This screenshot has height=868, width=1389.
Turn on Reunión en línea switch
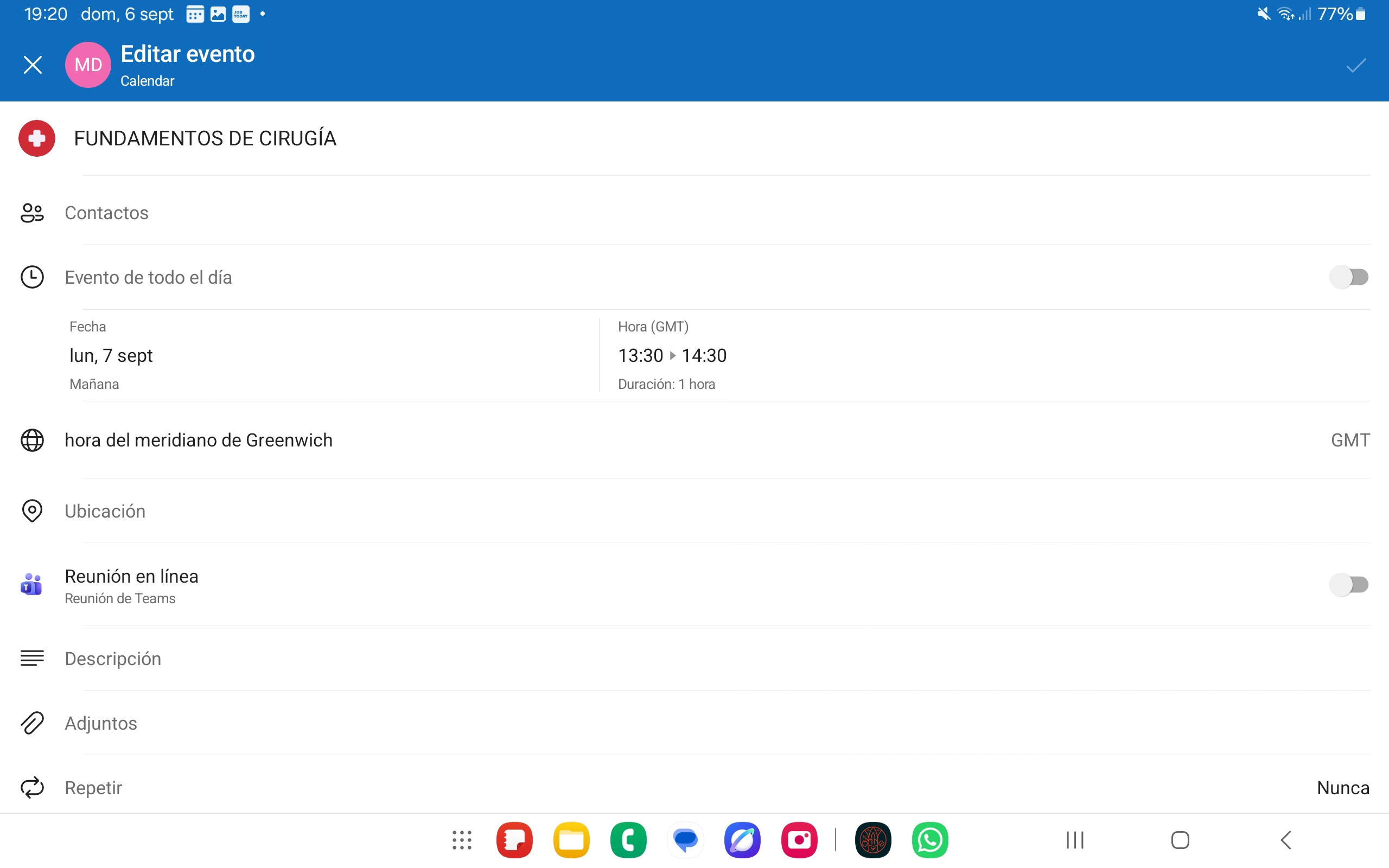[1349, 584]
